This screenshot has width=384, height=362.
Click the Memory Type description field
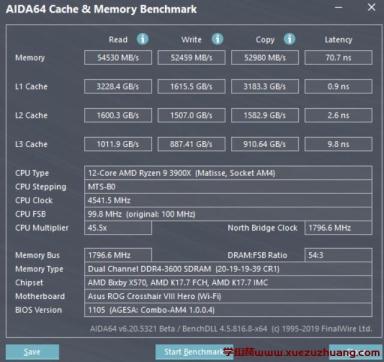(x=228, y=269)
